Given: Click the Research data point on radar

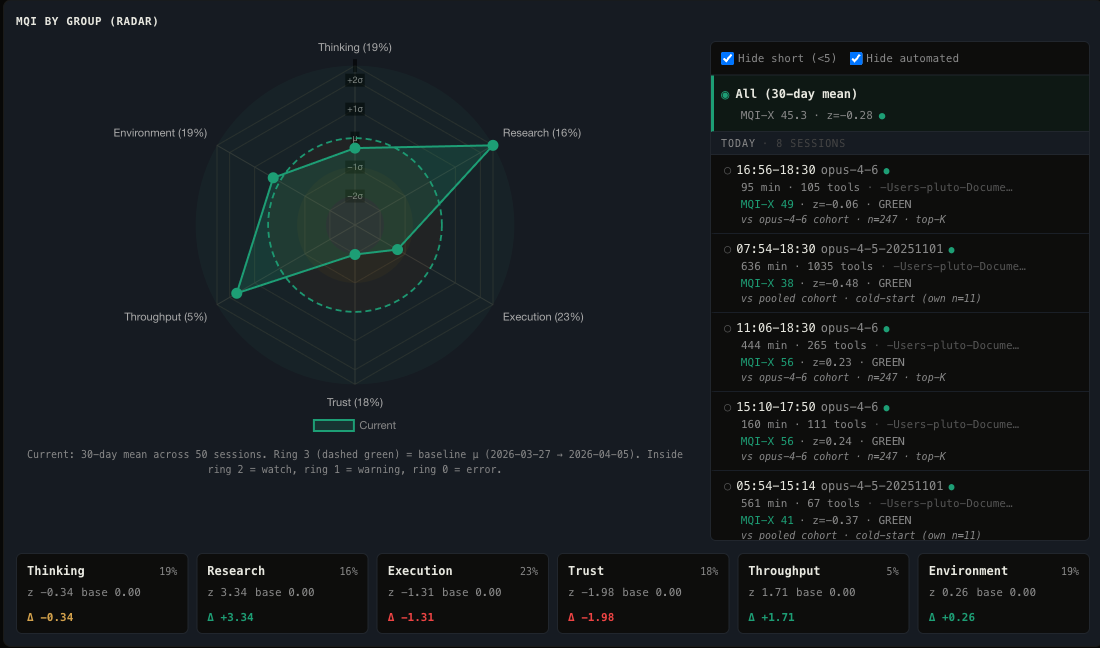Looking at the screenshot, I should coord(493,145).
